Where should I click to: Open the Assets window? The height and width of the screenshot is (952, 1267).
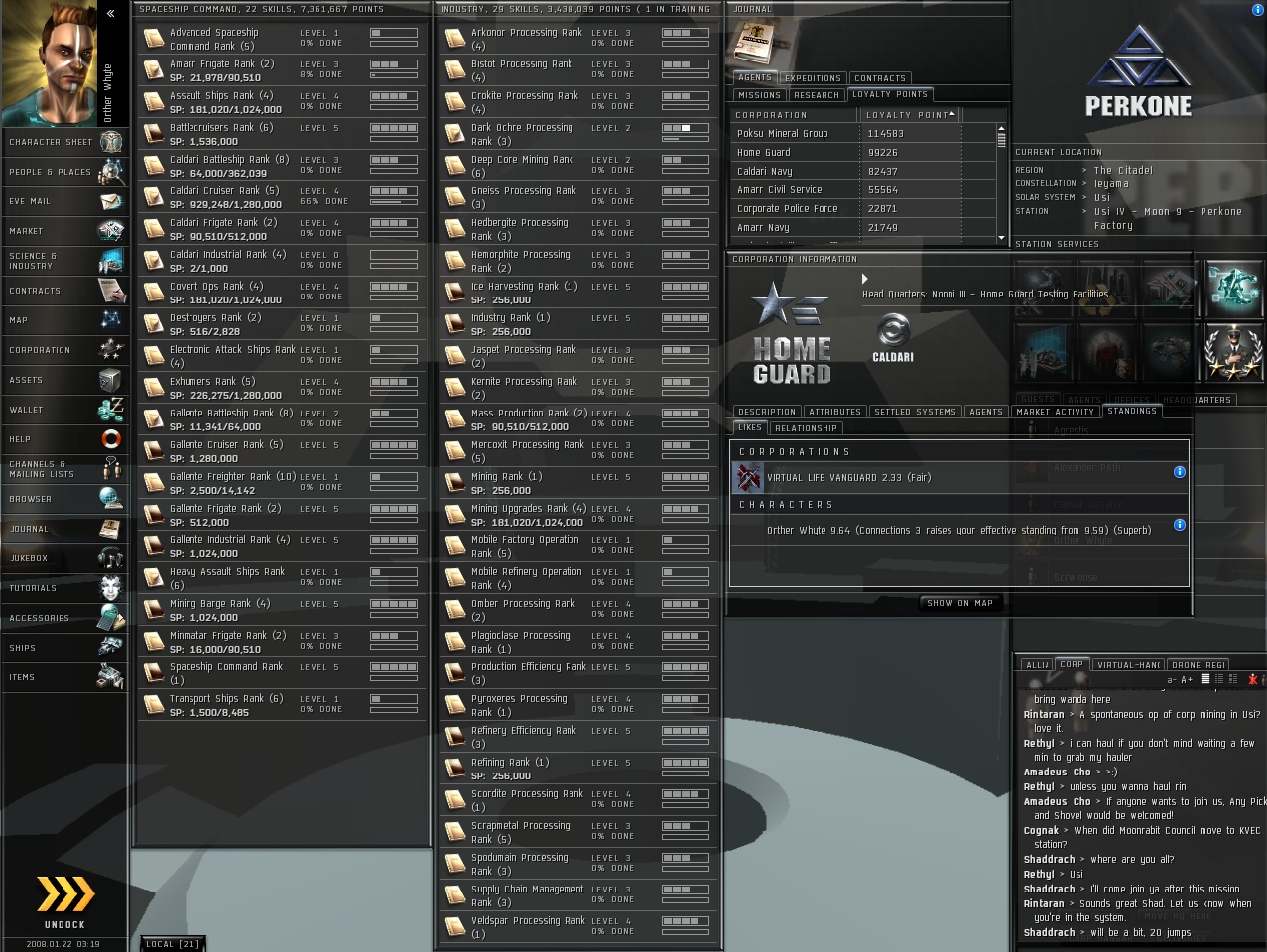64,380
